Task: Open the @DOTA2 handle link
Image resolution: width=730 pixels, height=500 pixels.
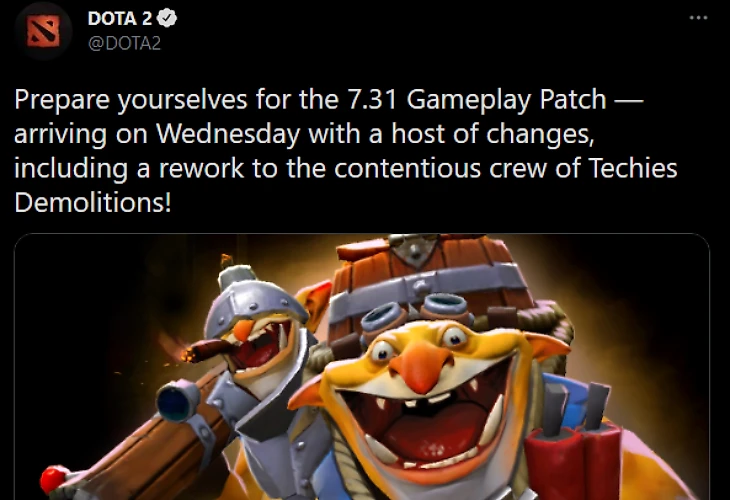Action: pos(124,43)
